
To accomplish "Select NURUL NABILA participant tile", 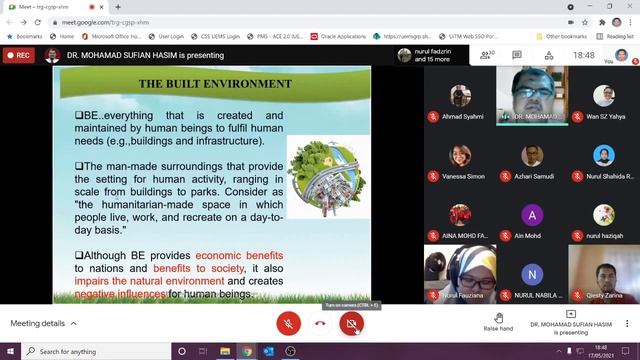I will point(532,274).
